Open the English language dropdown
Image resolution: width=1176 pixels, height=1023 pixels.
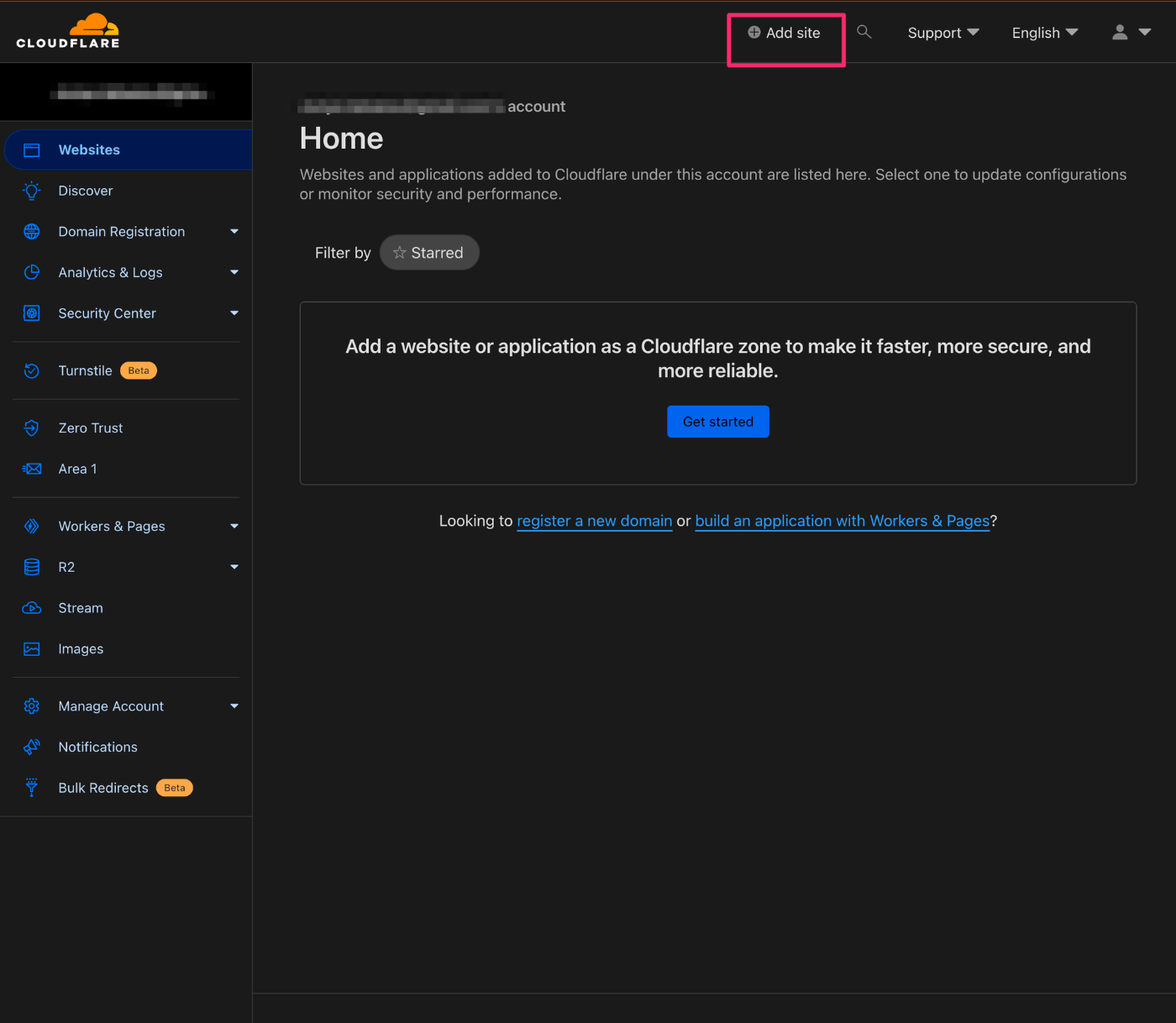(1045, 33)
